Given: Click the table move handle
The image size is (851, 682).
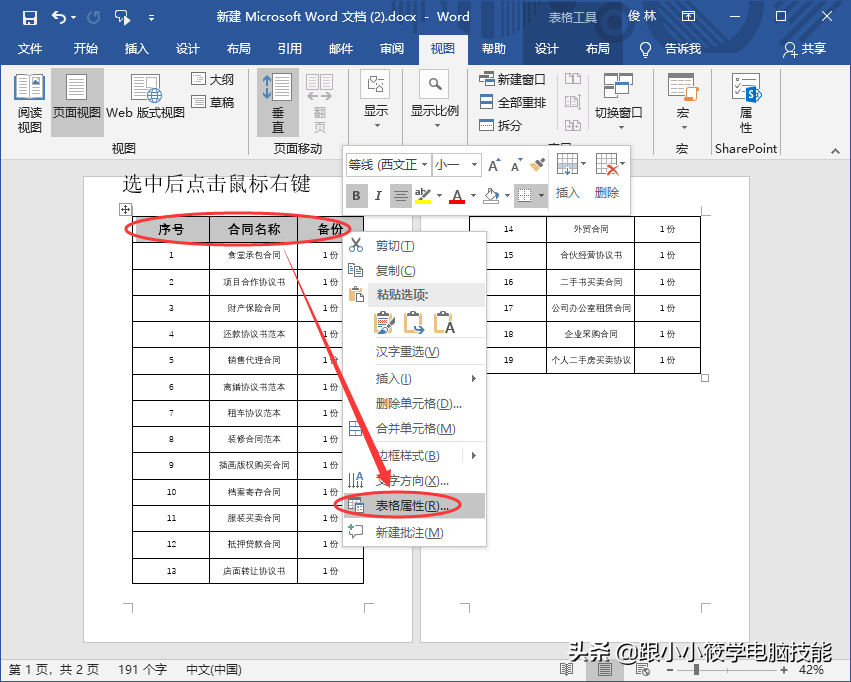Looking at the screenshot, I should tap(125, 209).
